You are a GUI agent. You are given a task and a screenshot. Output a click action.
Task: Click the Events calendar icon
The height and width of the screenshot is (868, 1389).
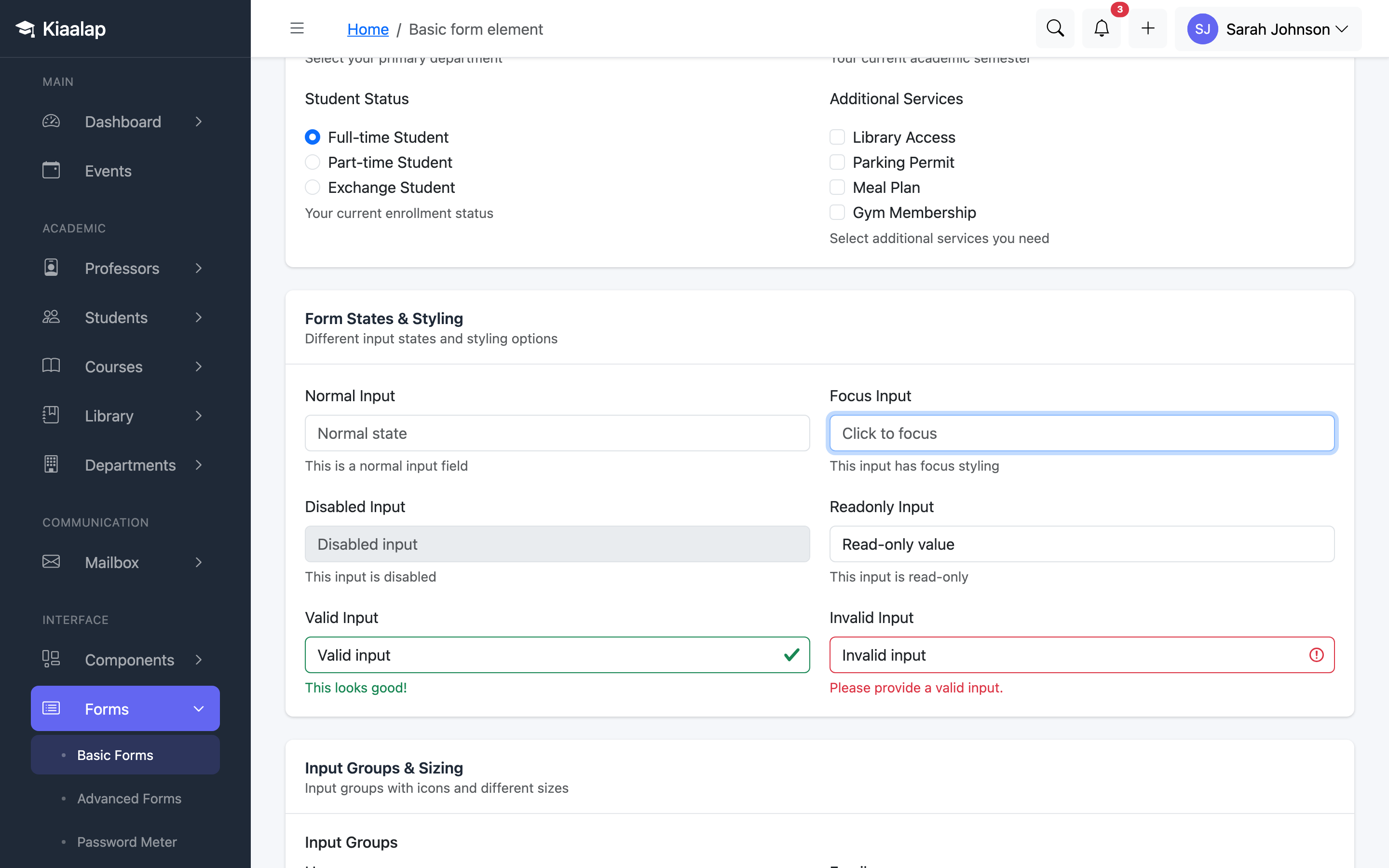51,171
